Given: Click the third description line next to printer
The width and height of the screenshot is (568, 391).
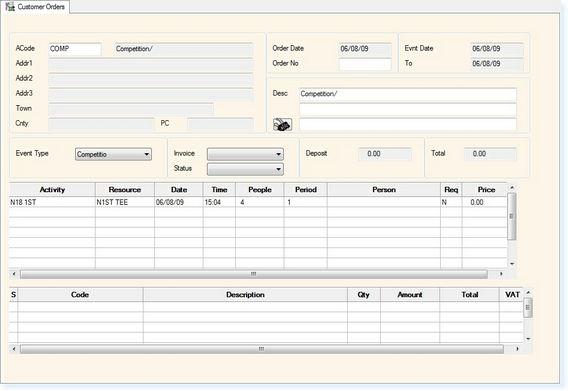Looking at the screenshot, I should (408, 124).
